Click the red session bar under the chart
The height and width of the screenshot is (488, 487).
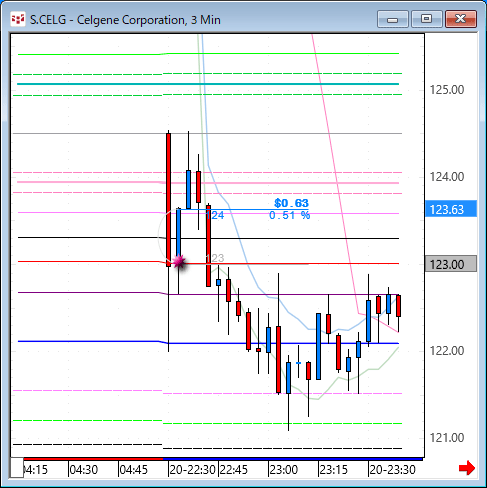pos(93,459)
